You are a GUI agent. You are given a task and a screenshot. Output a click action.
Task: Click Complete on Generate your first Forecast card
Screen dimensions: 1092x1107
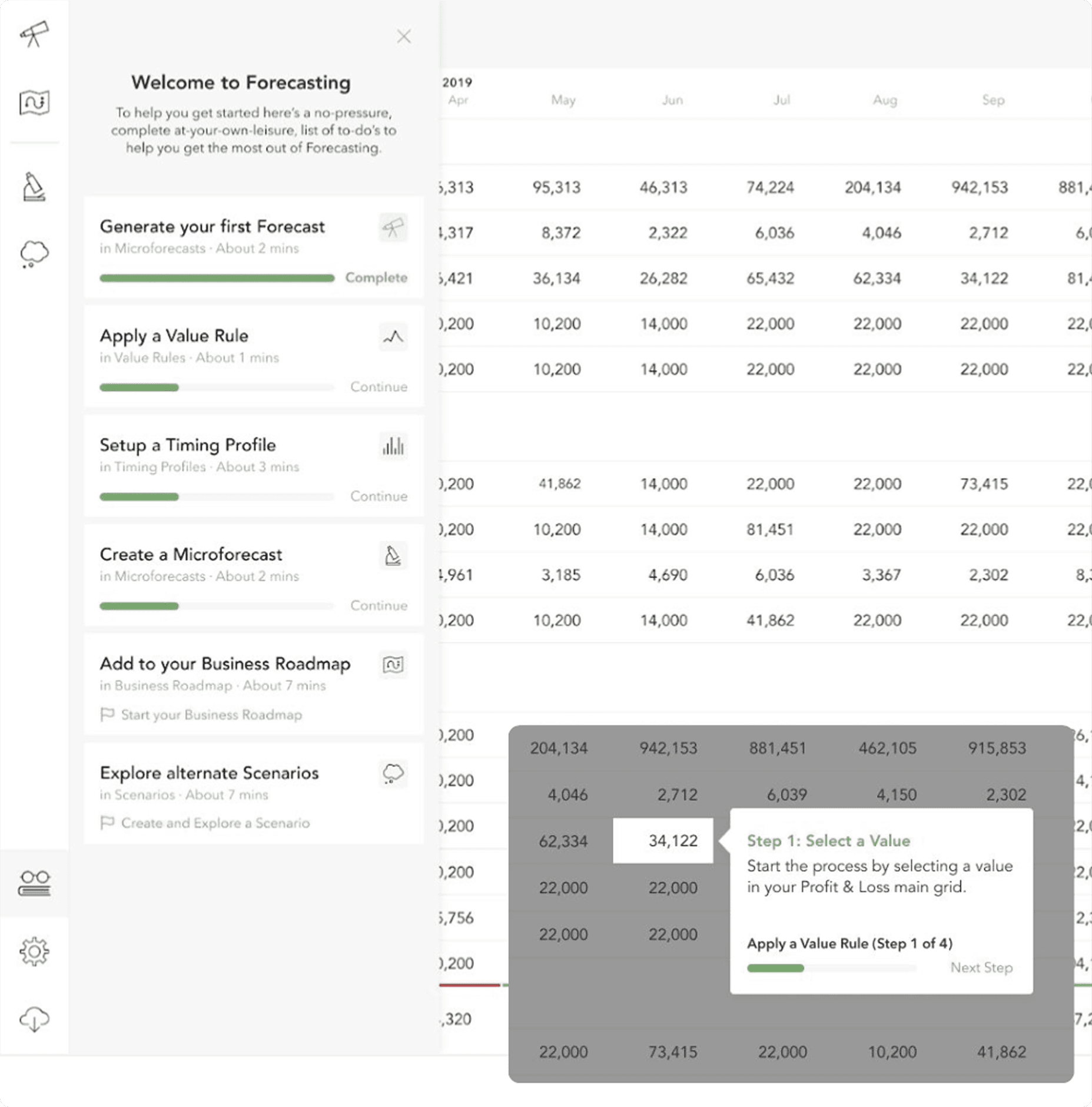[376, 277]
